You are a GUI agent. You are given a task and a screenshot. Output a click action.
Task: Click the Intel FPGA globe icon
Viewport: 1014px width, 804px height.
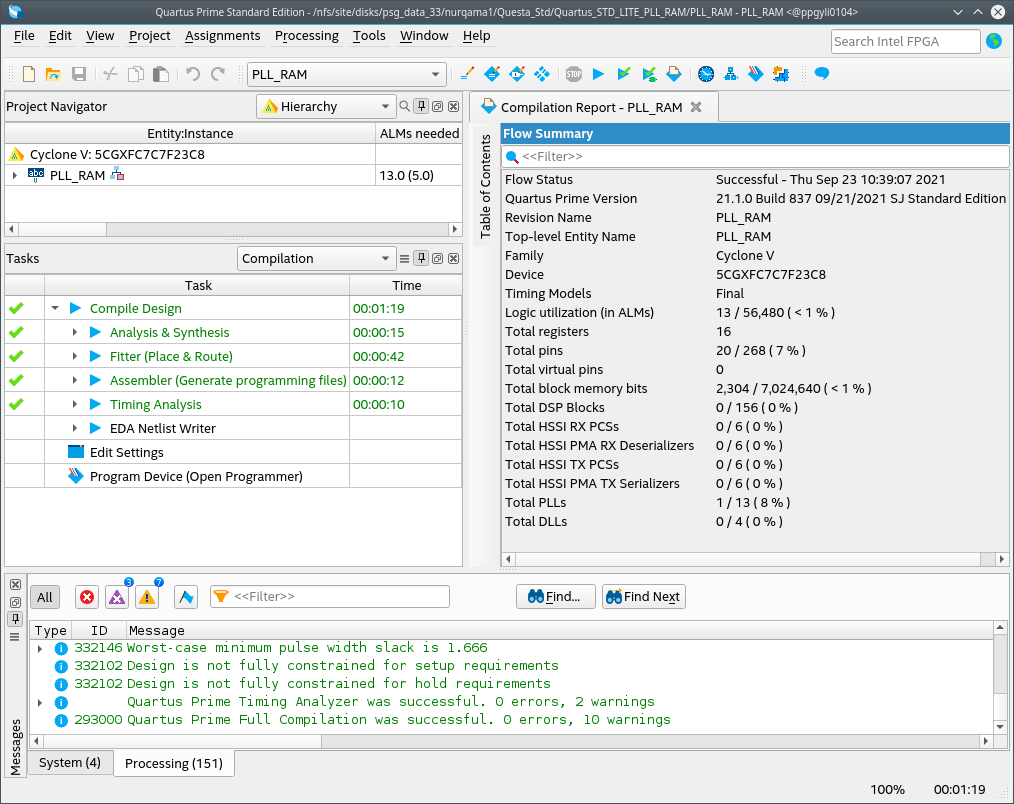(994, 41)
